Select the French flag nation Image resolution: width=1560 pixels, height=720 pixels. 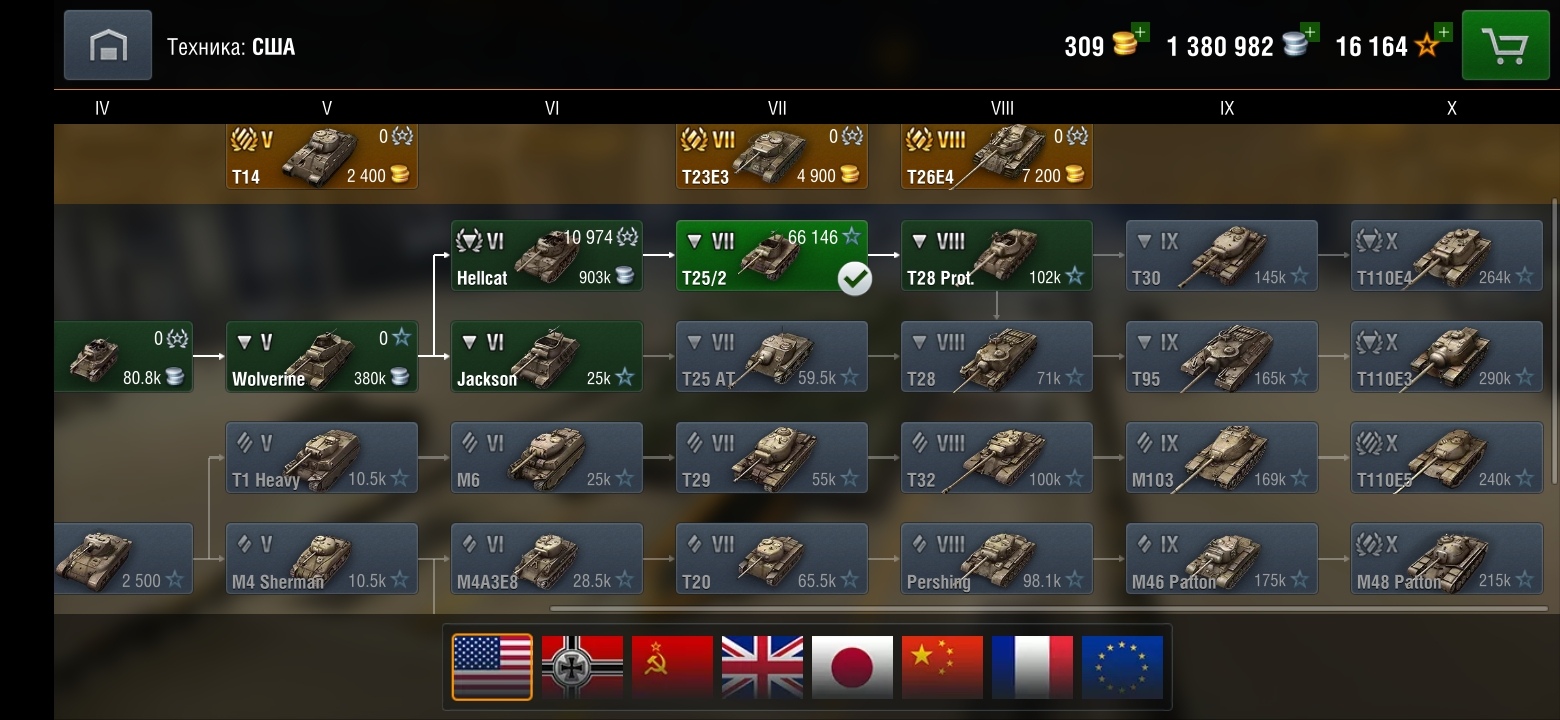click(1032, 667)
